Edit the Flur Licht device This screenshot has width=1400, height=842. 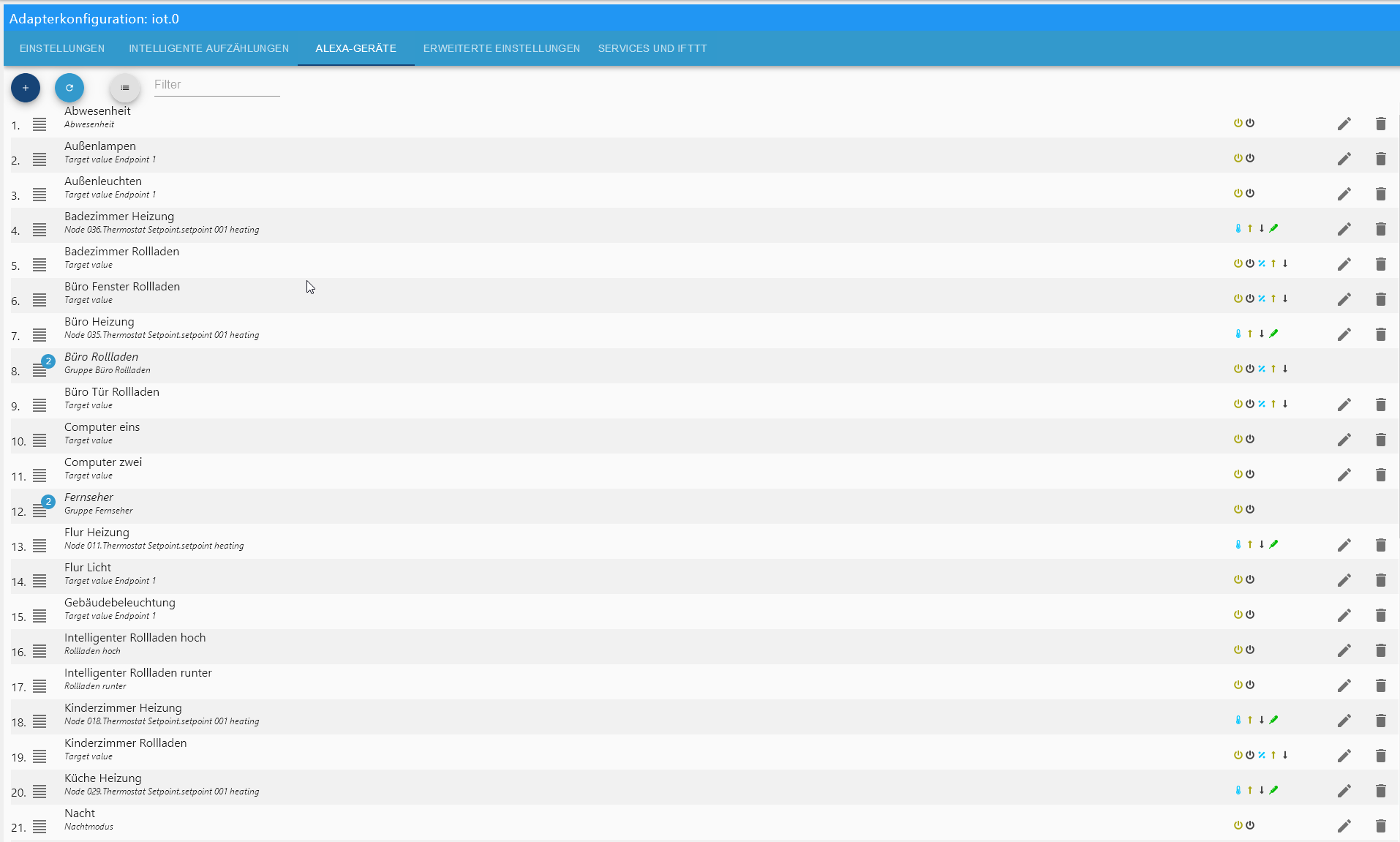click(1344, 580)
